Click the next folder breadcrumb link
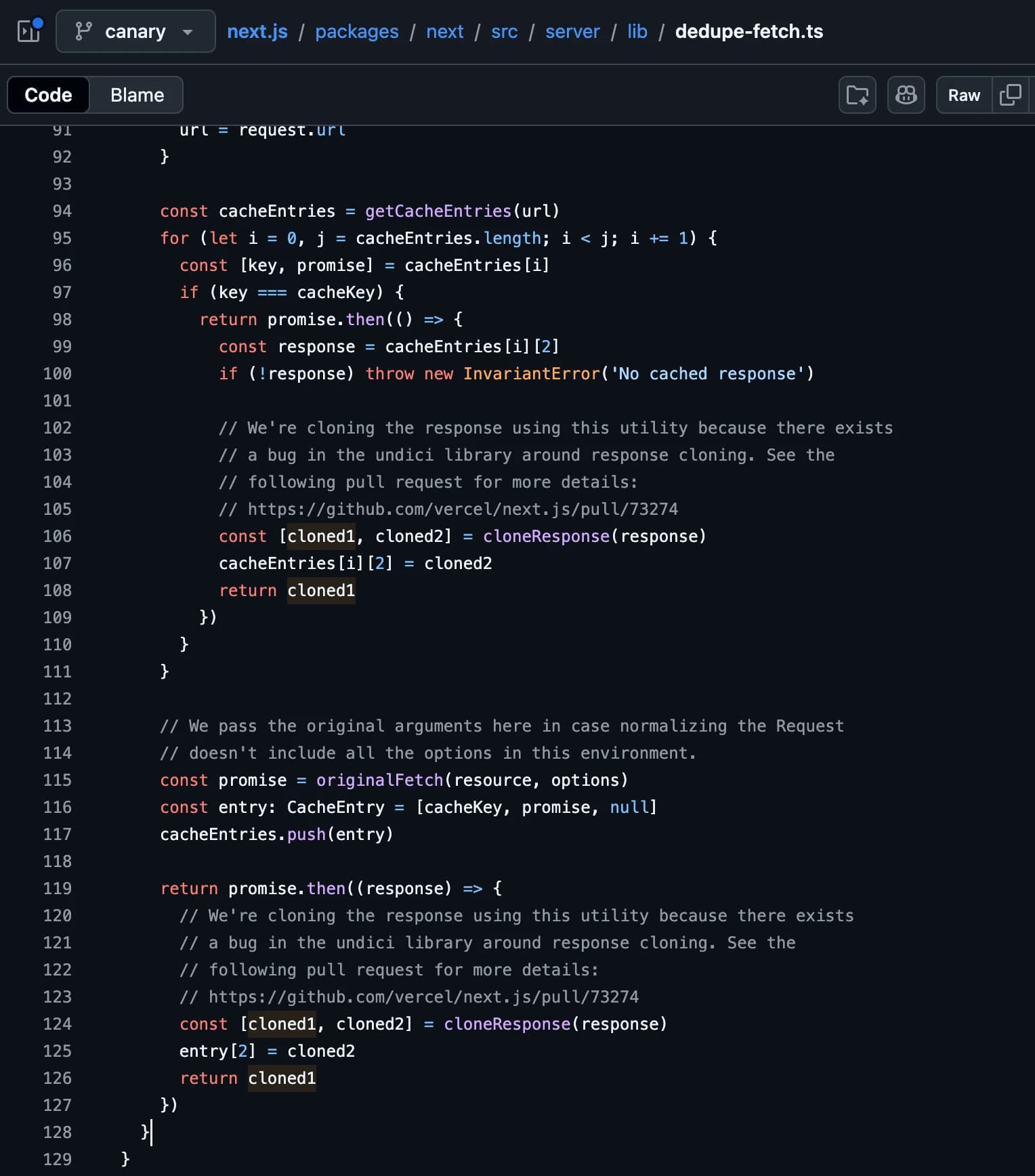The height and width of the screenshot is (1176, 1035). [444, 31]
